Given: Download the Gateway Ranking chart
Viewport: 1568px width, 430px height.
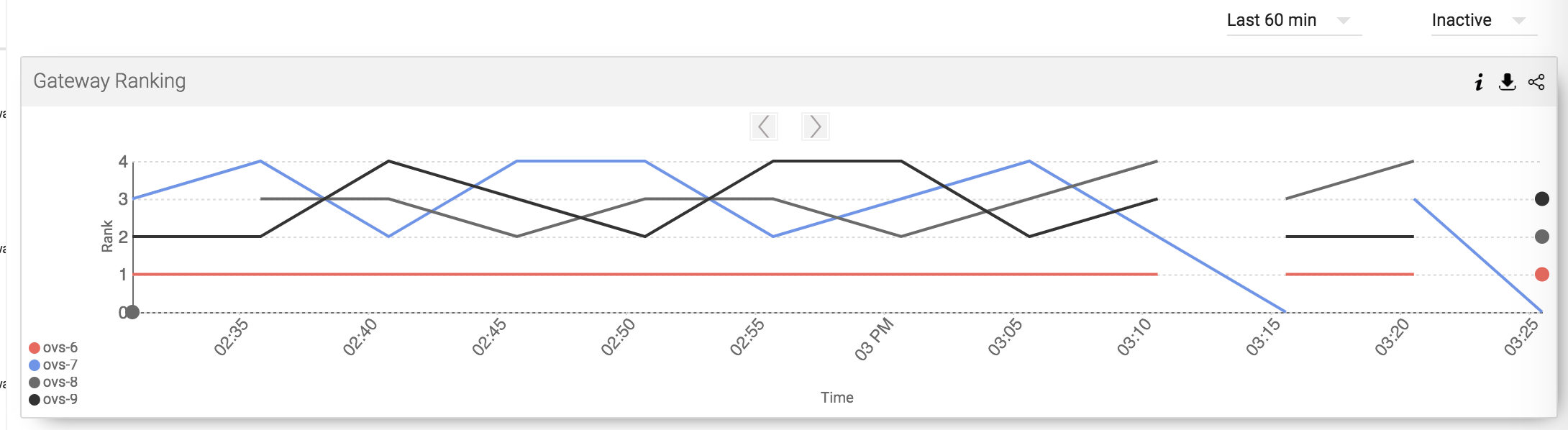Looking at the screenshot, I should [x=1506, y=83].
